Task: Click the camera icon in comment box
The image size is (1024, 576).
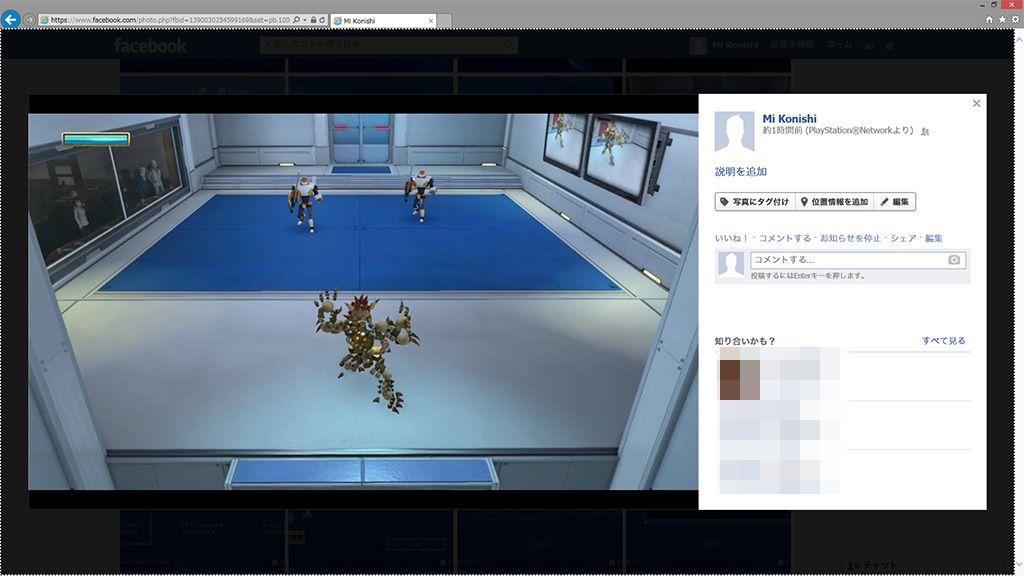Action: pos(954,260)
